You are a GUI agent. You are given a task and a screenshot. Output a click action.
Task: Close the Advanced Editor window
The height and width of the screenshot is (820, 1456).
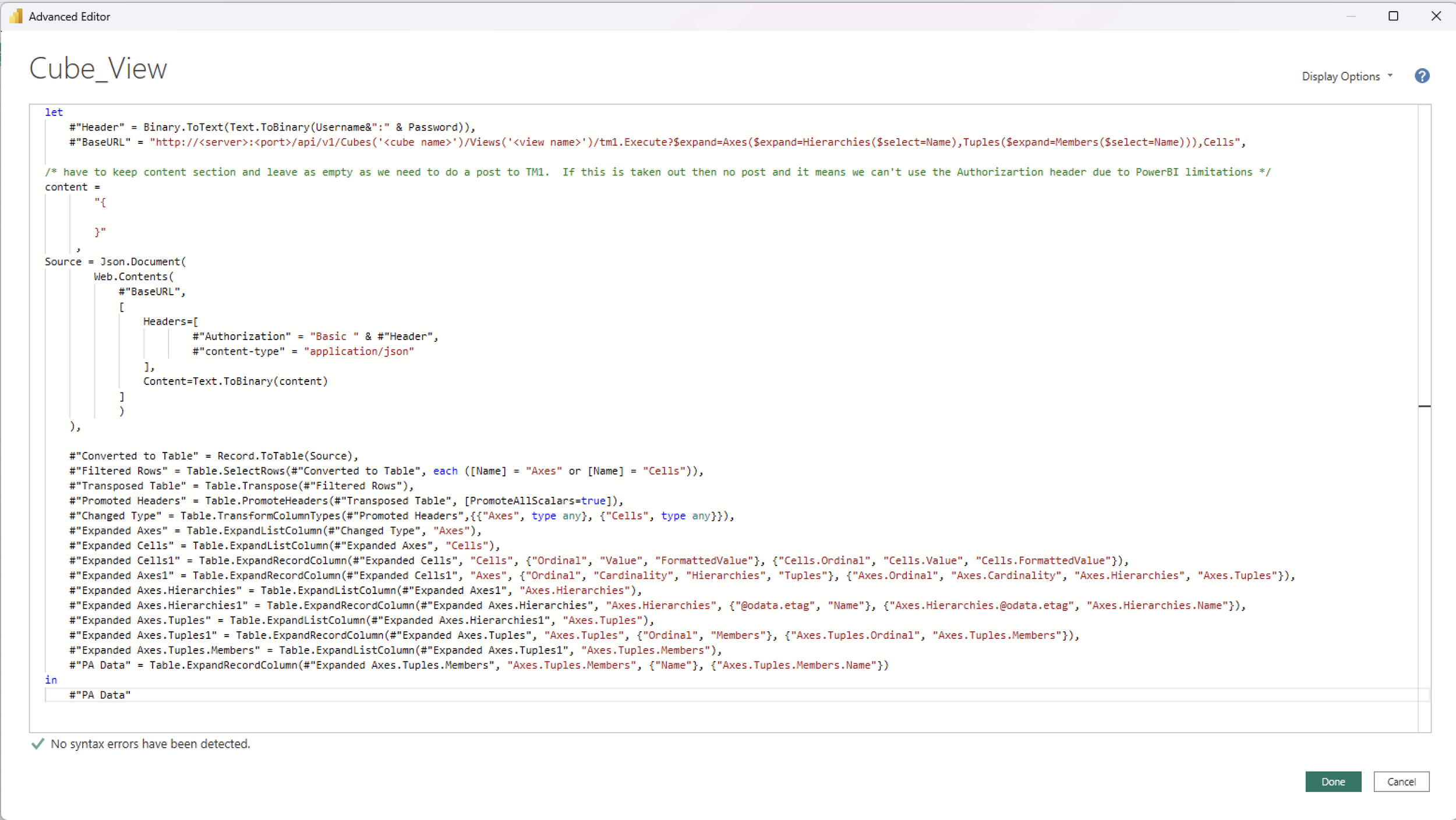click(1436, 16)
